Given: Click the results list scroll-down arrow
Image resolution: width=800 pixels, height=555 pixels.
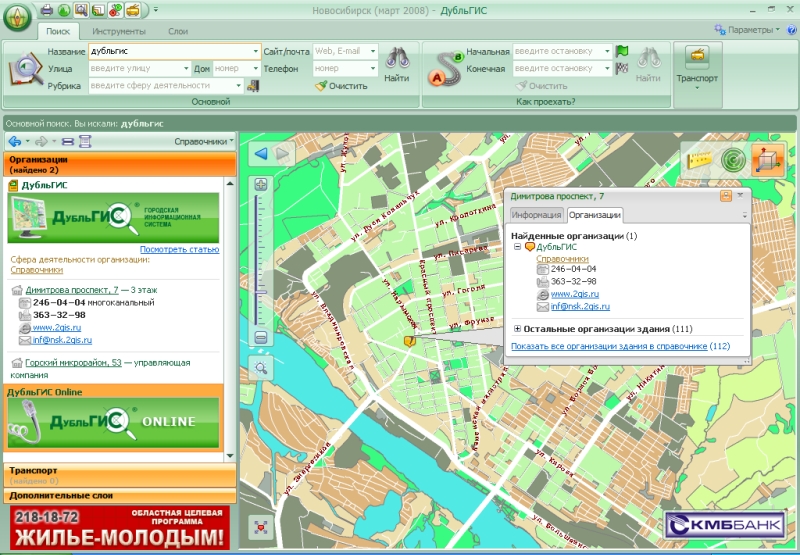Looking at the screenshot, I should point(230,456).
